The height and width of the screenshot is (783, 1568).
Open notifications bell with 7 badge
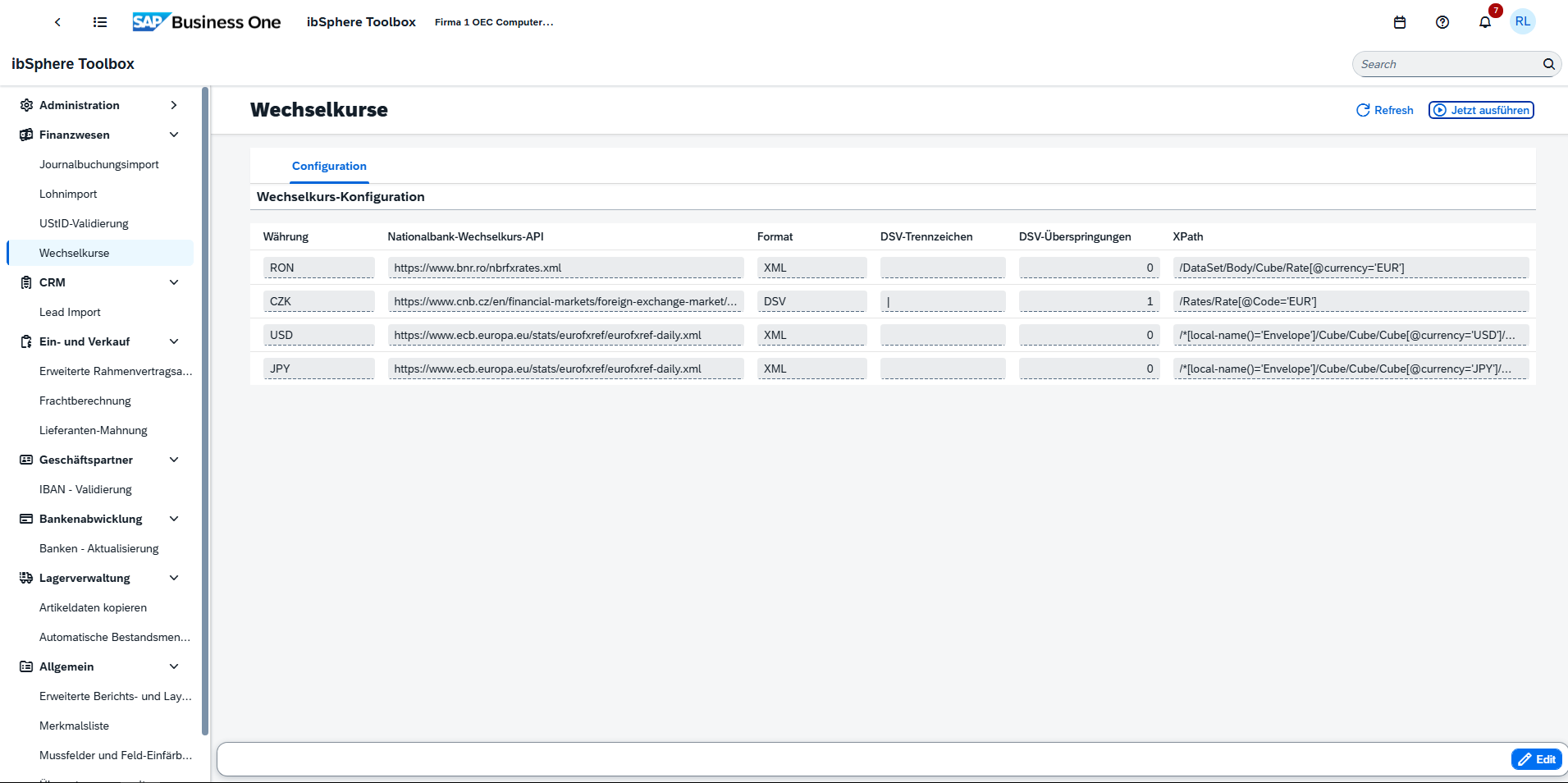(1486, 21)
